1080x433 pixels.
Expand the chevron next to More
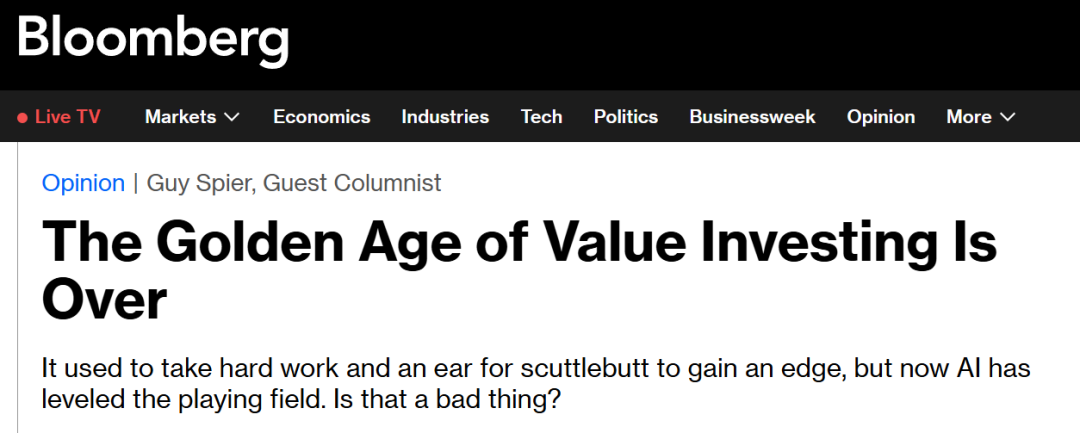(1006, 118)
